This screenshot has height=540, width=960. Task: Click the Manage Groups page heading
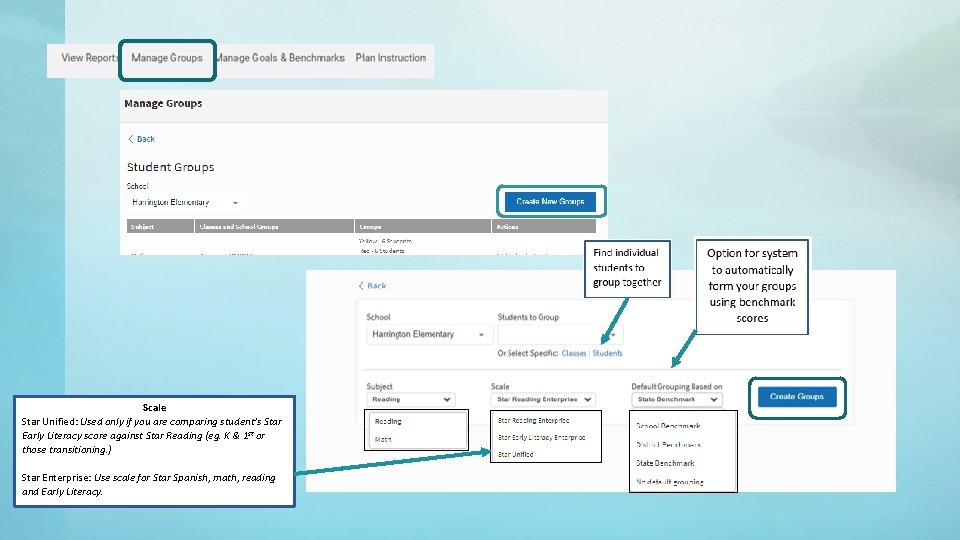(163, 103)
